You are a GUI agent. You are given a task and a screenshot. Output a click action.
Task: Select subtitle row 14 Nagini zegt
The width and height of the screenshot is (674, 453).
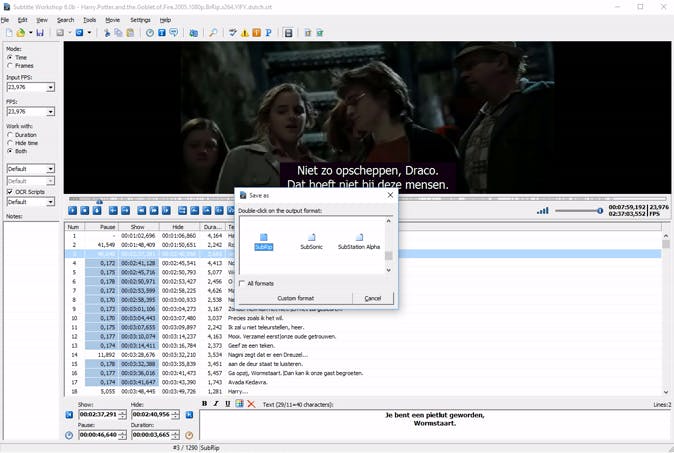(x=363, y=355)
